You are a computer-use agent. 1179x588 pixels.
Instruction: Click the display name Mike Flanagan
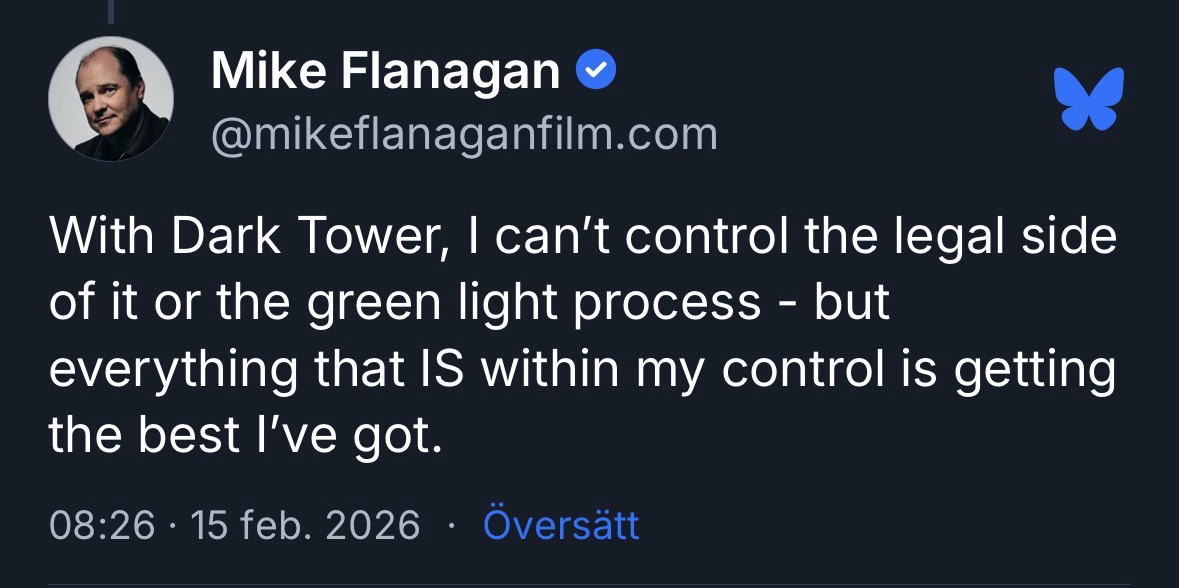click(x=386, y=71)
